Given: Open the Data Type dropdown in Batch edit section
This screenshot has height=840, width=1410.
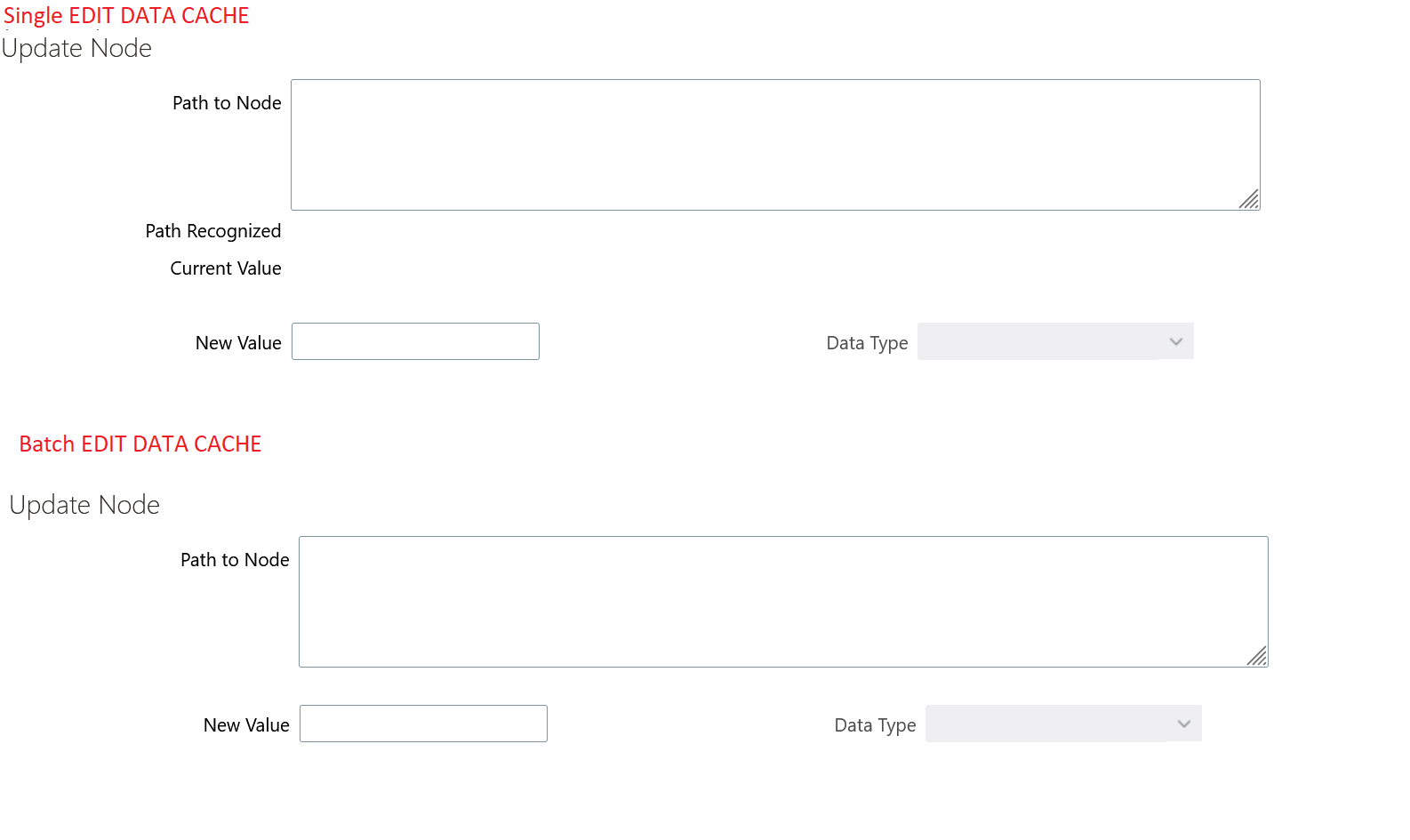Looking at the screenshot, I should click(1063, 724).
